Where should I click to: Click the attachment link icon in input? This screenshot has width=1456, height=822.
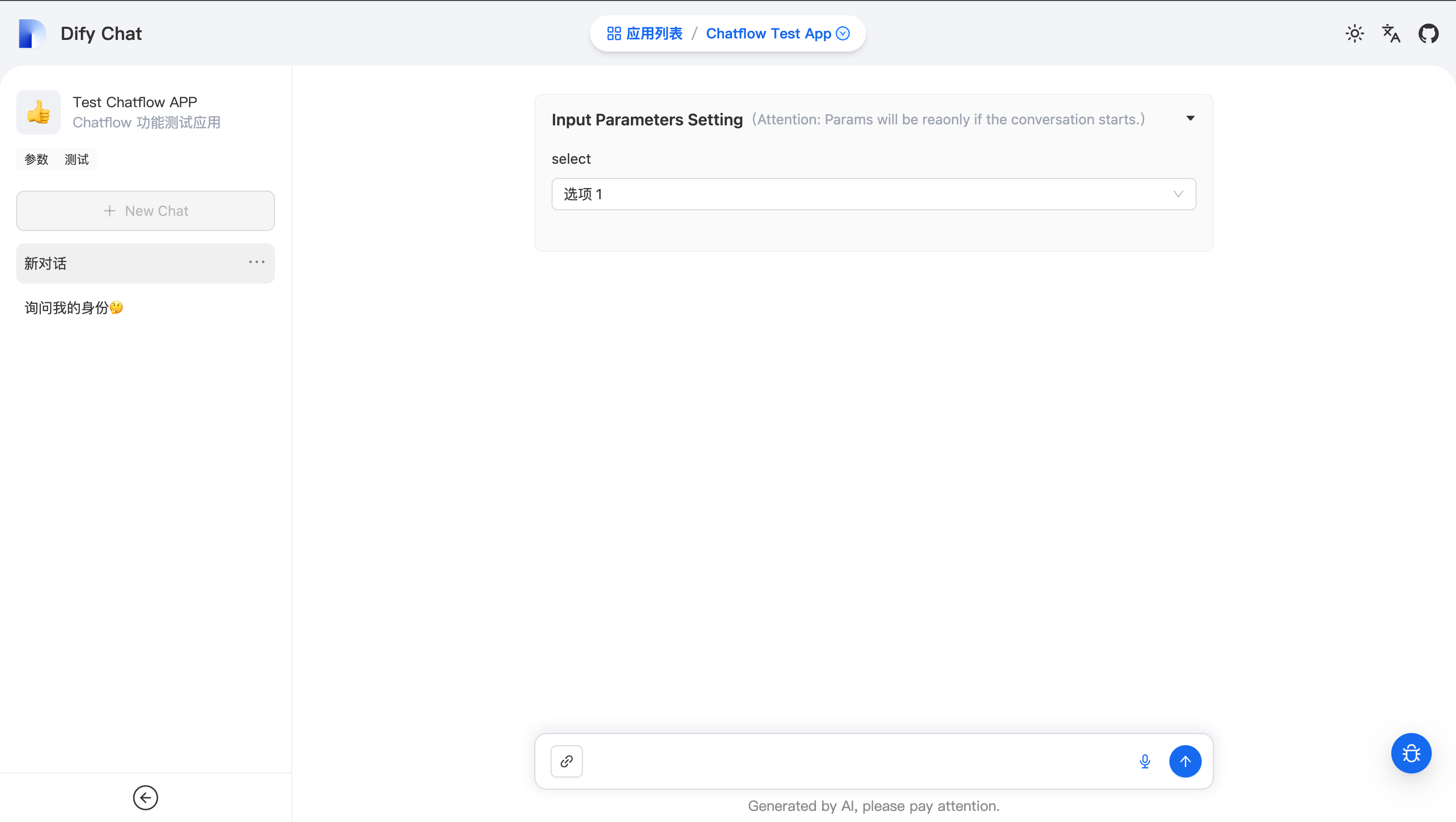tap(566, 761)
